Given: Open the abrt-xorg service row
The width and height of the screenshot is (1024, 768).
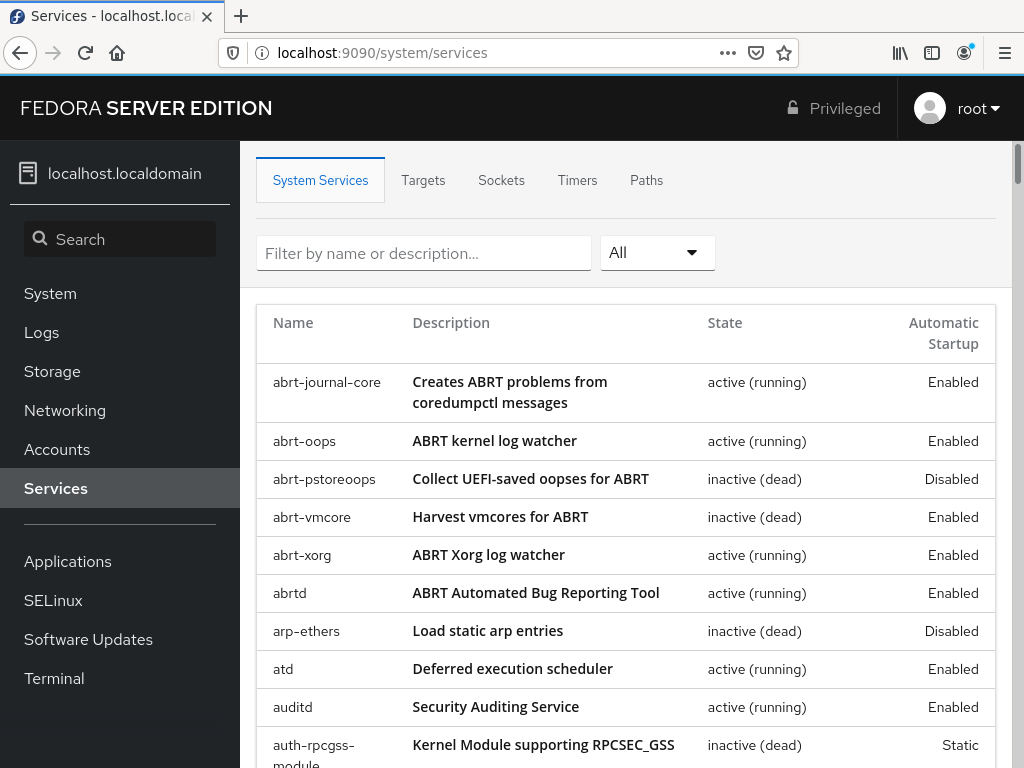Looking at the screenshot, I should (x=626, y=555).
